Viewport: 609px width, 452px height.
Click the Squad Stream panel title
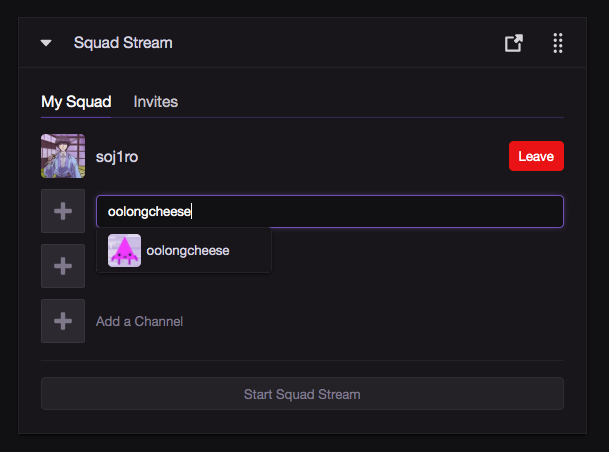(123, 43)
